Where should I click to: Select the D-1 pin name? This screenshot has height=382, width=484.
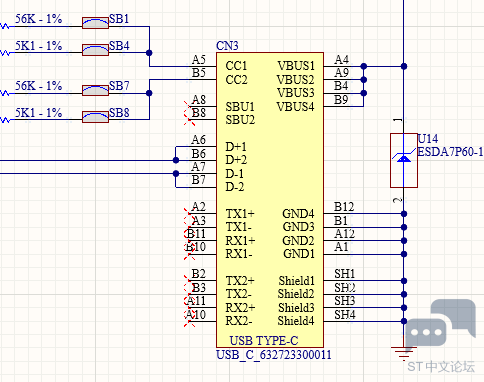point(235,174)
